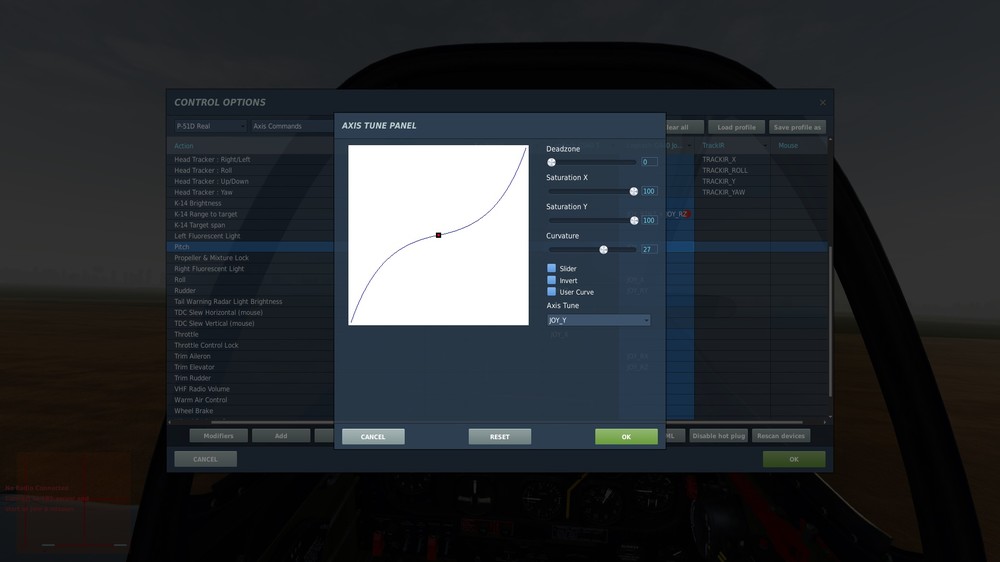This screenshot has height=562, width=1000.
Task: Select the Pitch action row
Action: (251, 247)
